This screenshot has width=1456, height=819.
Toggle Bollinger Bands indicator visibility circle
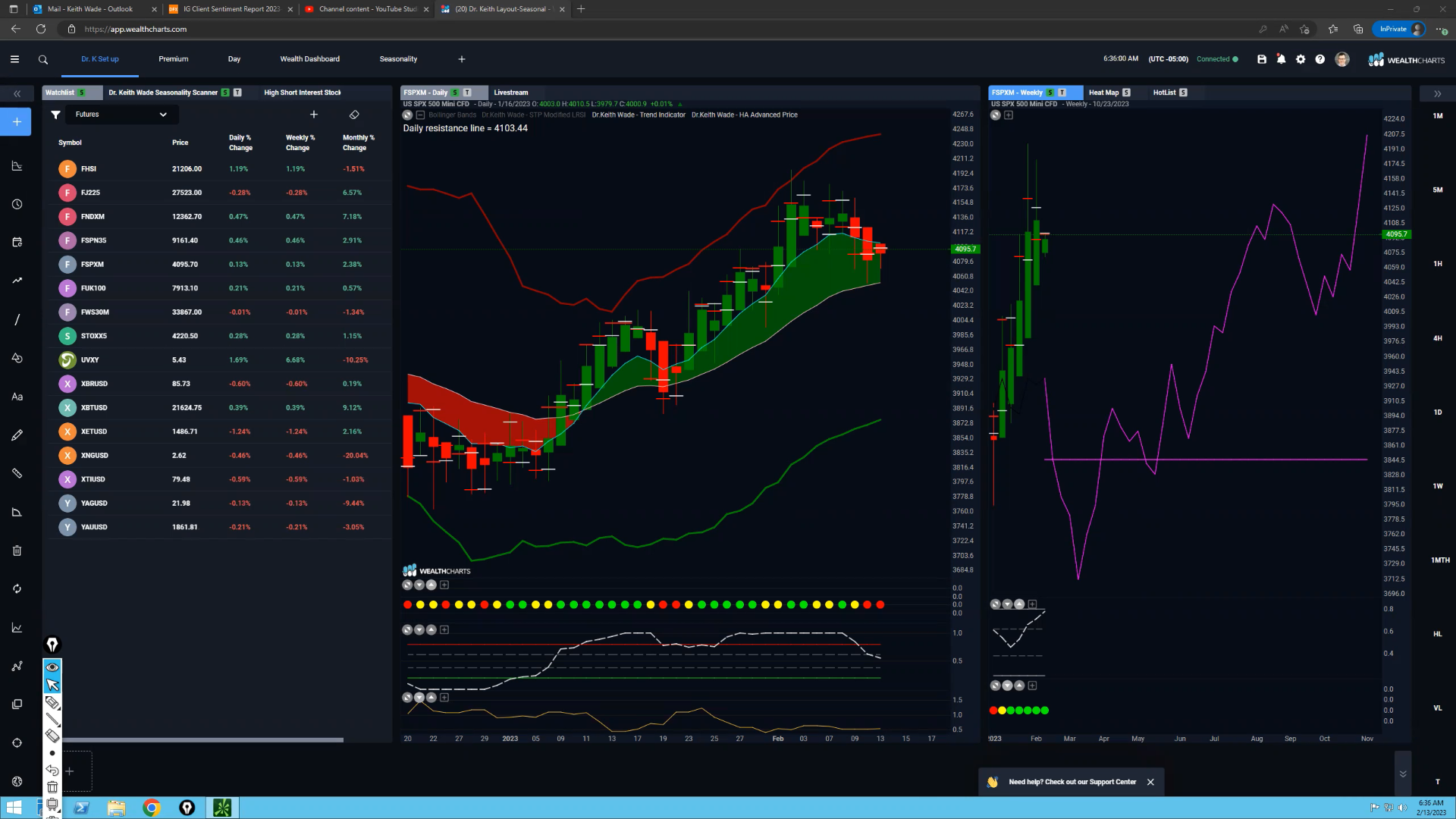click(407, 115)
